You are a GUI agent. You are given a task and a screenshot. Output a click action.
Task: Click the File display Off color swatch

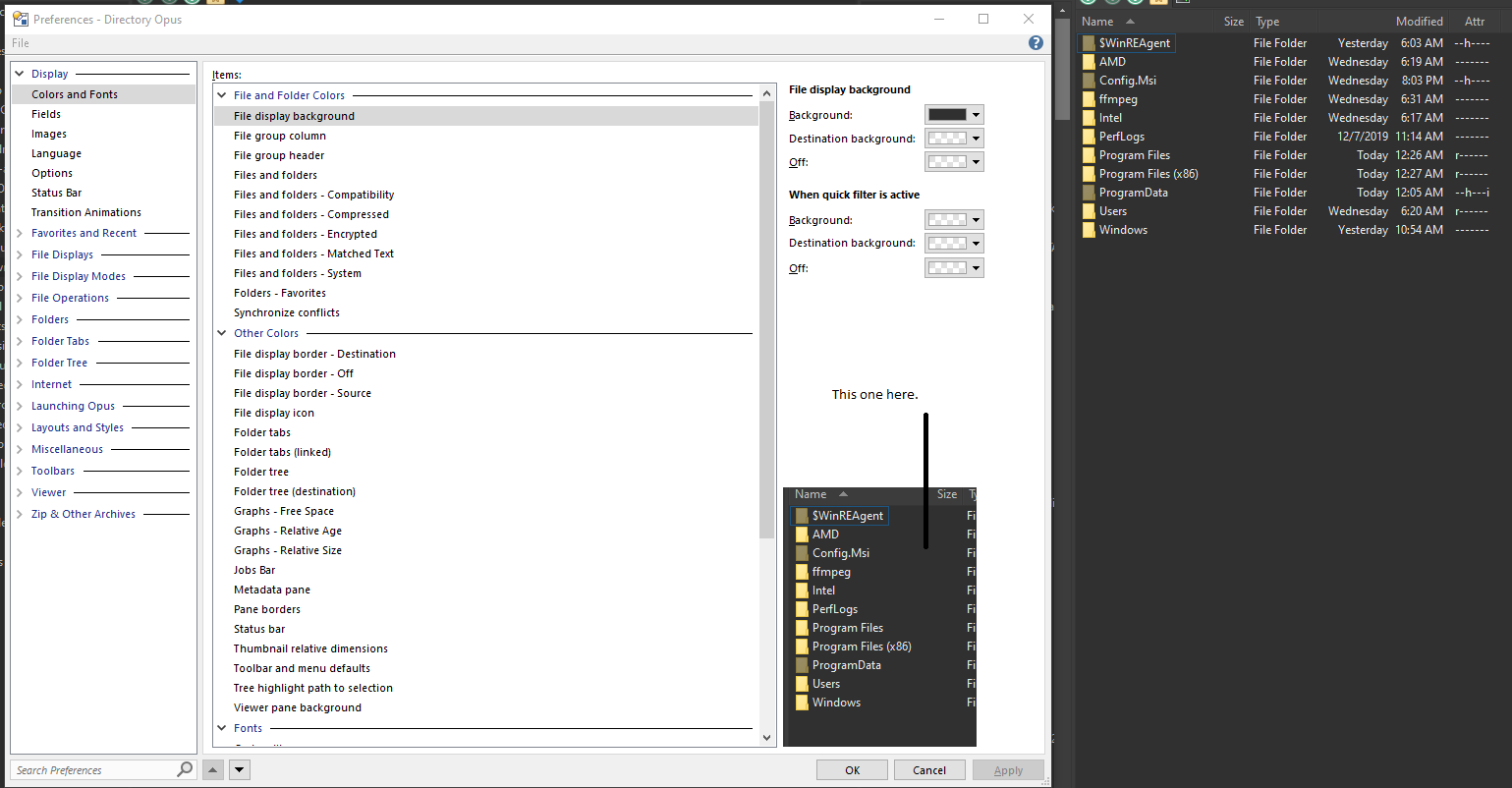[947, 162]
